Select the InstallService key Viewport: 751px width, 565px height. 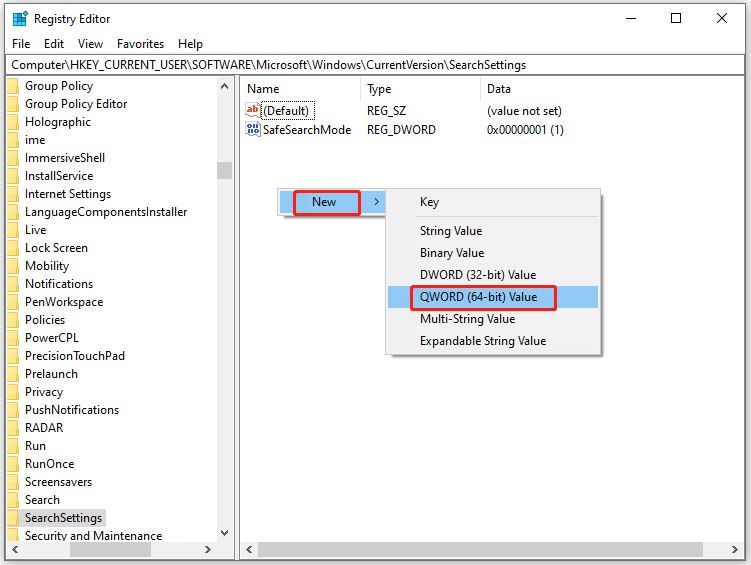click(59, 176)
